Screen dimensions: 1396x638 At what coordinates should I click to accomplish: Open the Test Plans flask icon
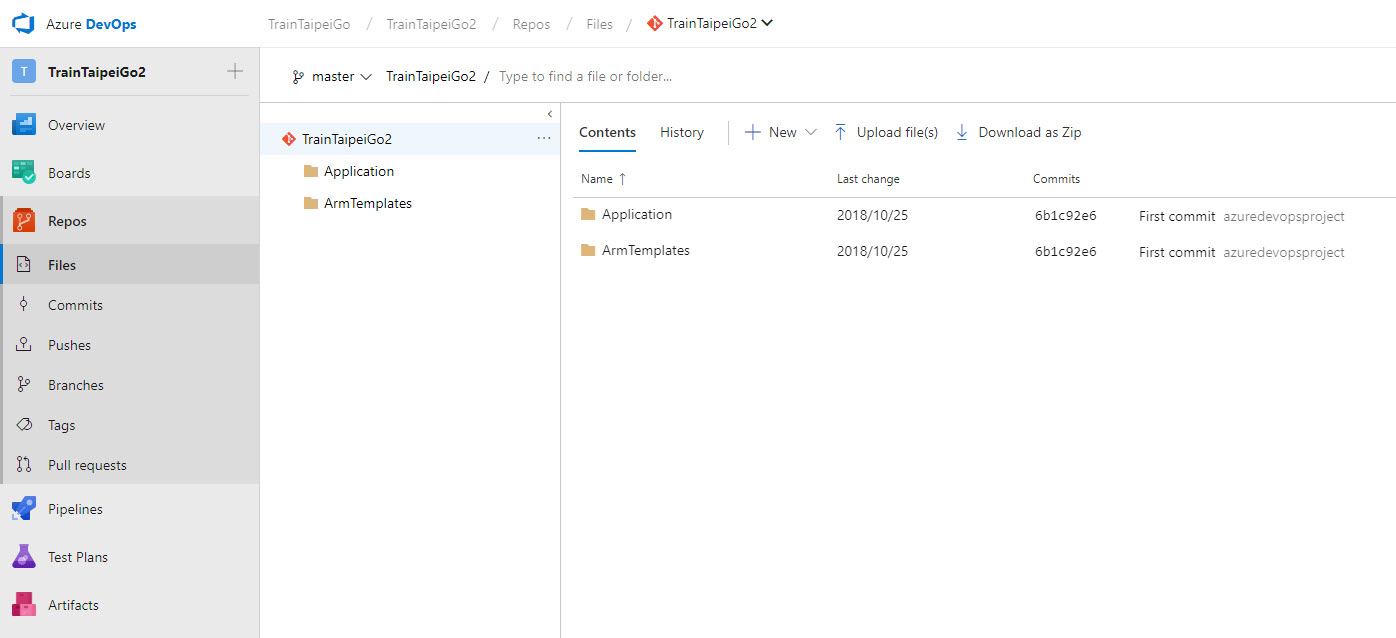(24, 557)
